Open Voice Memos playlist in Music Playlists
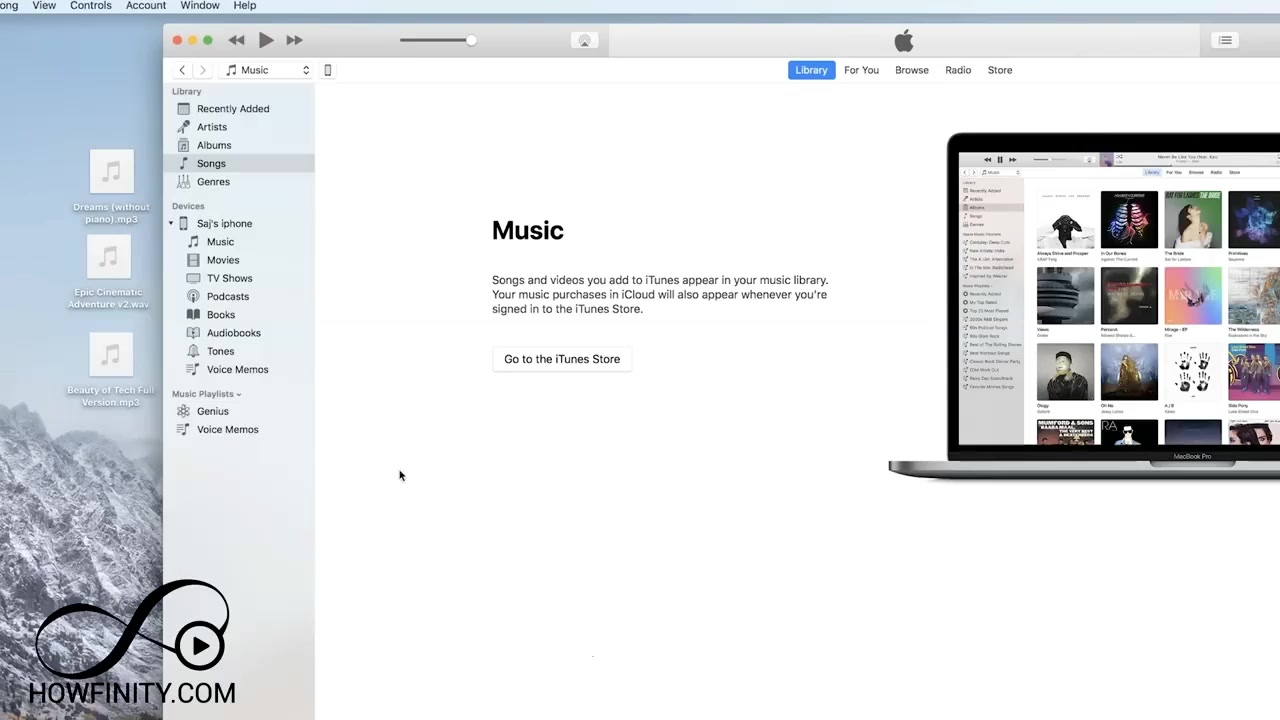Viewport: 1280px width, 720px height. click(240, 429)
